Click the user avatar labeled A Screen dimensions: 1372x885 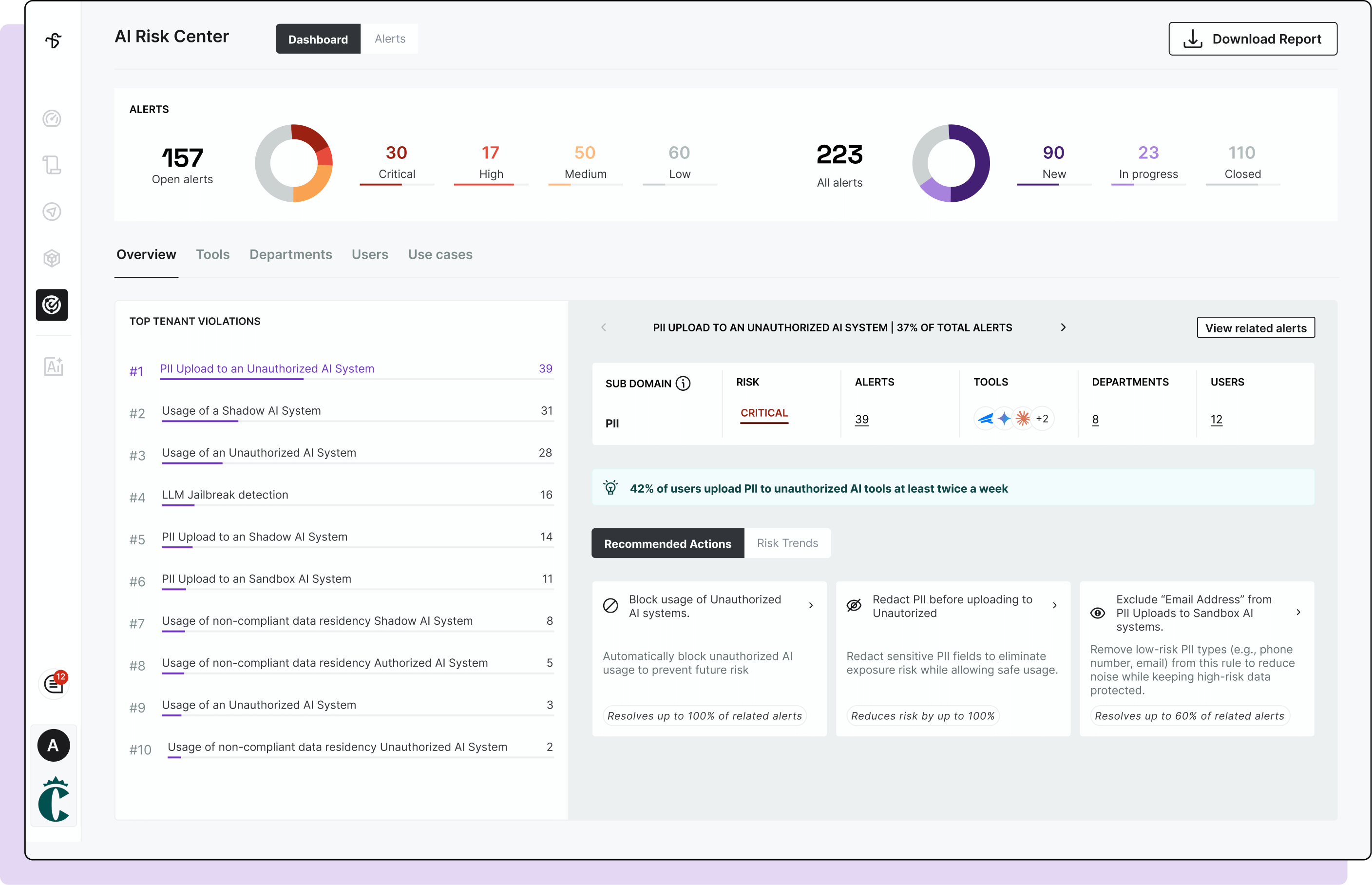tap(54, 745)
